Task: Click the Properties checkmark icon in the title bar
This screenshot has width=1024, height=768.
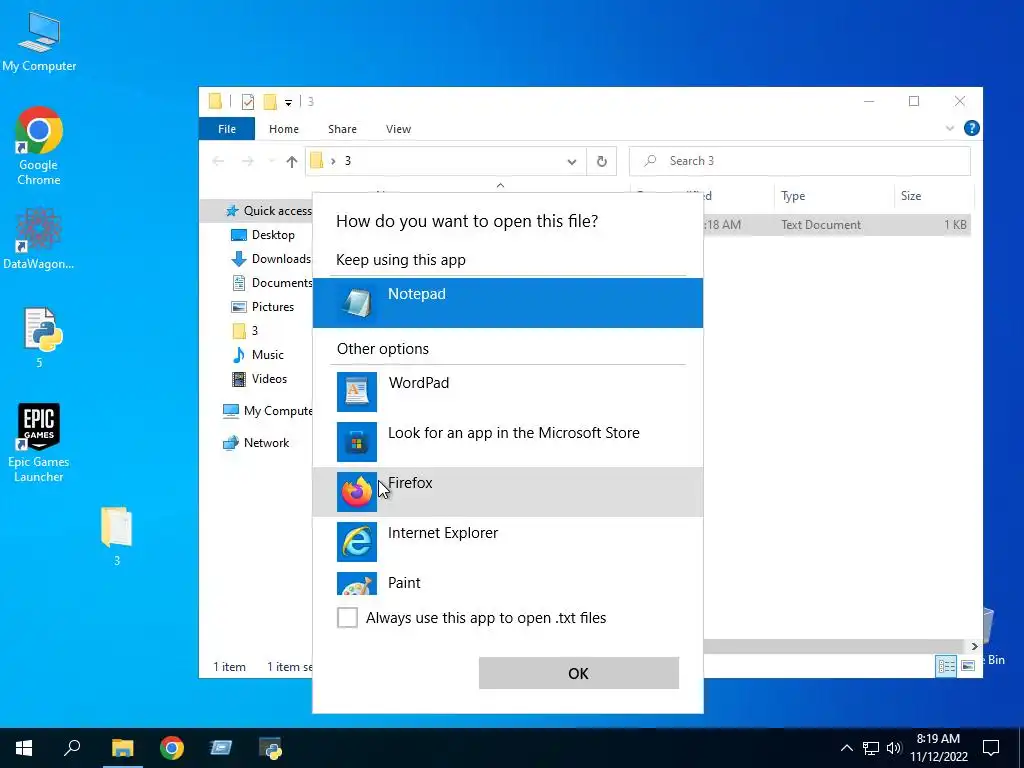Action: pos(248,101)
